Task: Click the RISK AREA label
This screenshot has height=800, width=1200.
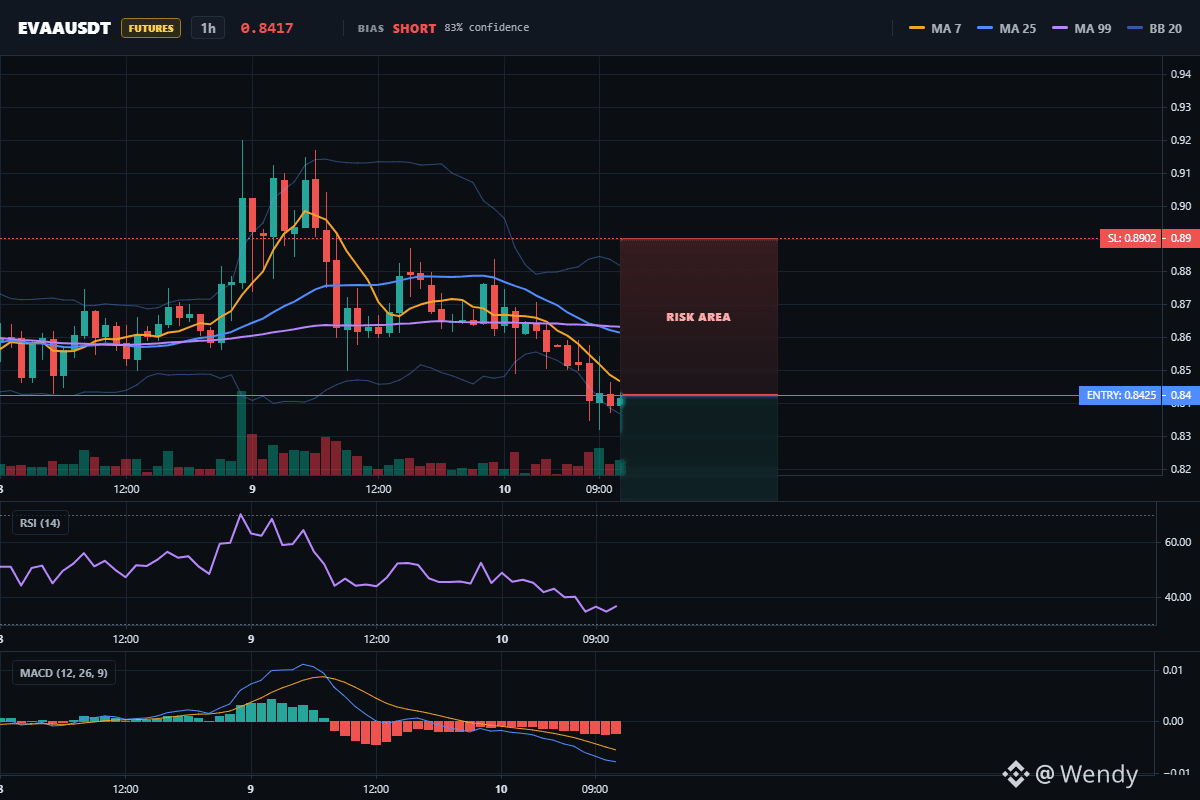Action: coord(699,317)
